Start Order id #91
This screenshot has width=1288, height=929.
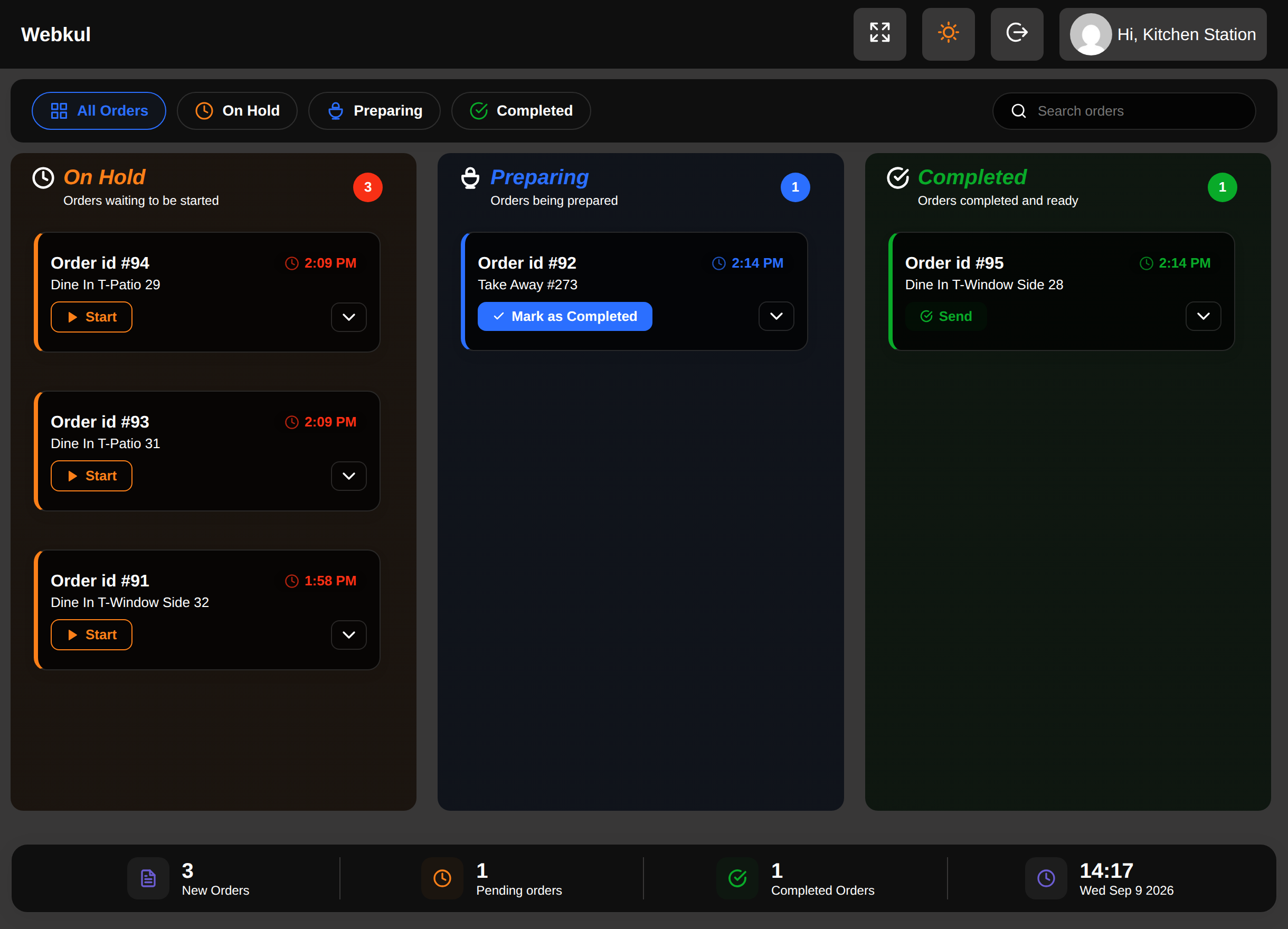click(x=91, y=635)
